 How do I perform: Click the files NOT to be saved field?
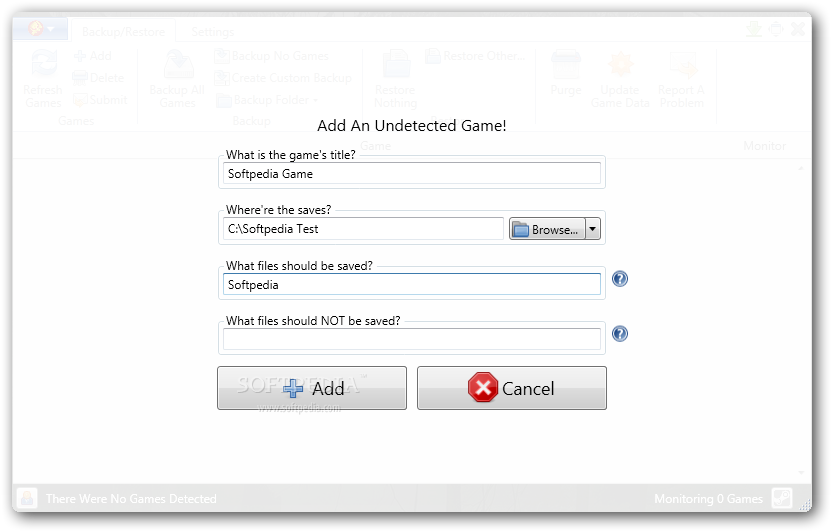pos(412,339)
